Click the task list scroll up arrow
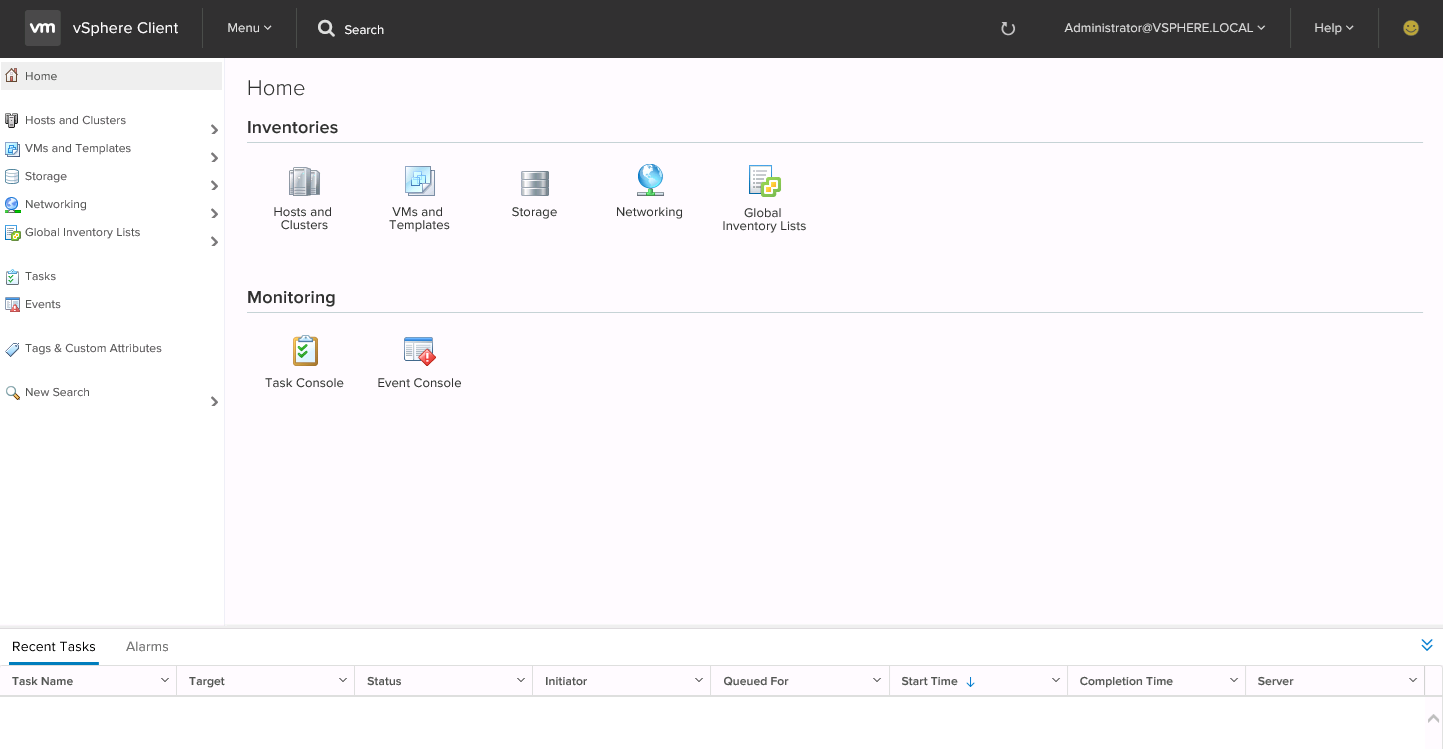 [1433, 717]
